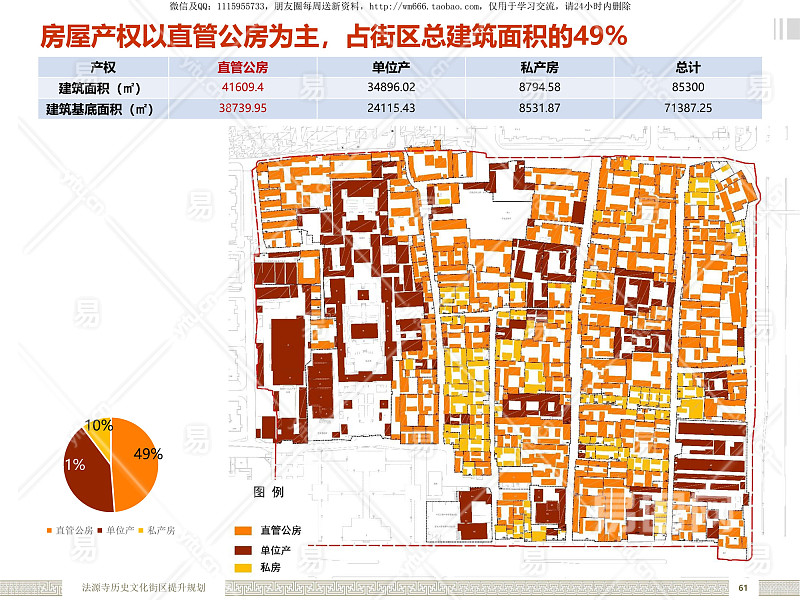
Task: Select the 产权 table header cell
Action: coord(103,67)
